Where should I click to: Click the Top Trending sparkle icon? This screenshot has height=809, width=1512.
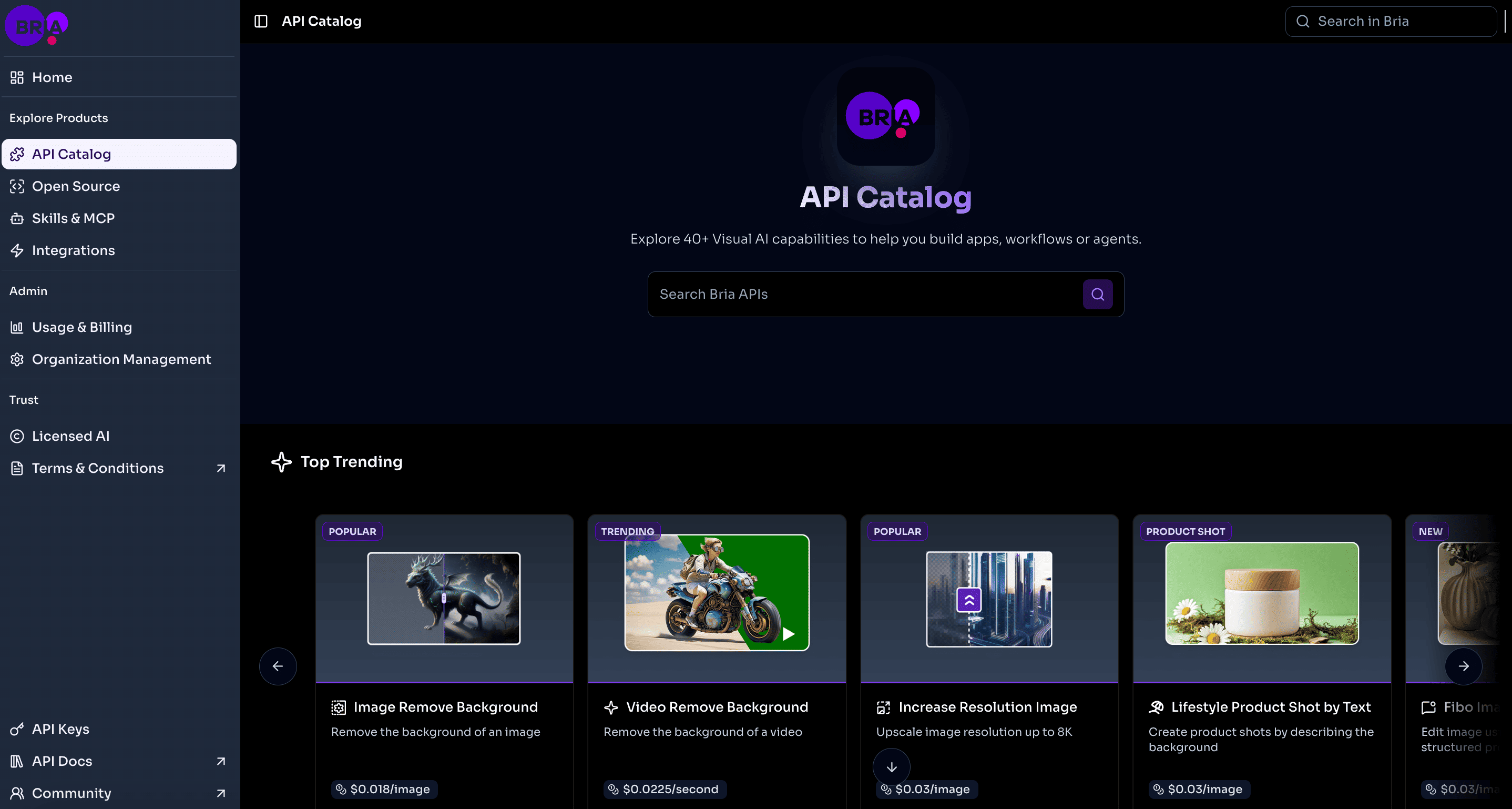click(x=281, y=462)
